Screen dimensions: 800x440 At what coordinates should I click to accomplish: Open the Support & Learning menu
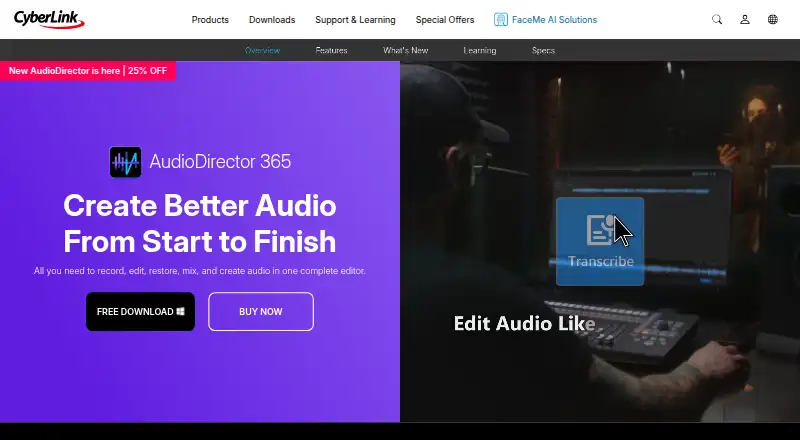pyautogui.click(x=355, y=20)
